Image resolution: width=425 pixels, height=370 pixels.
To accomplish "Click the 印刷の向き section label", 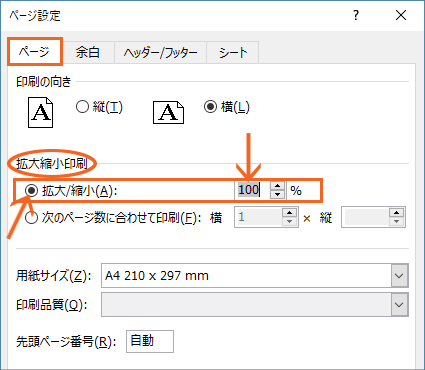I will [x=43, y=82].
